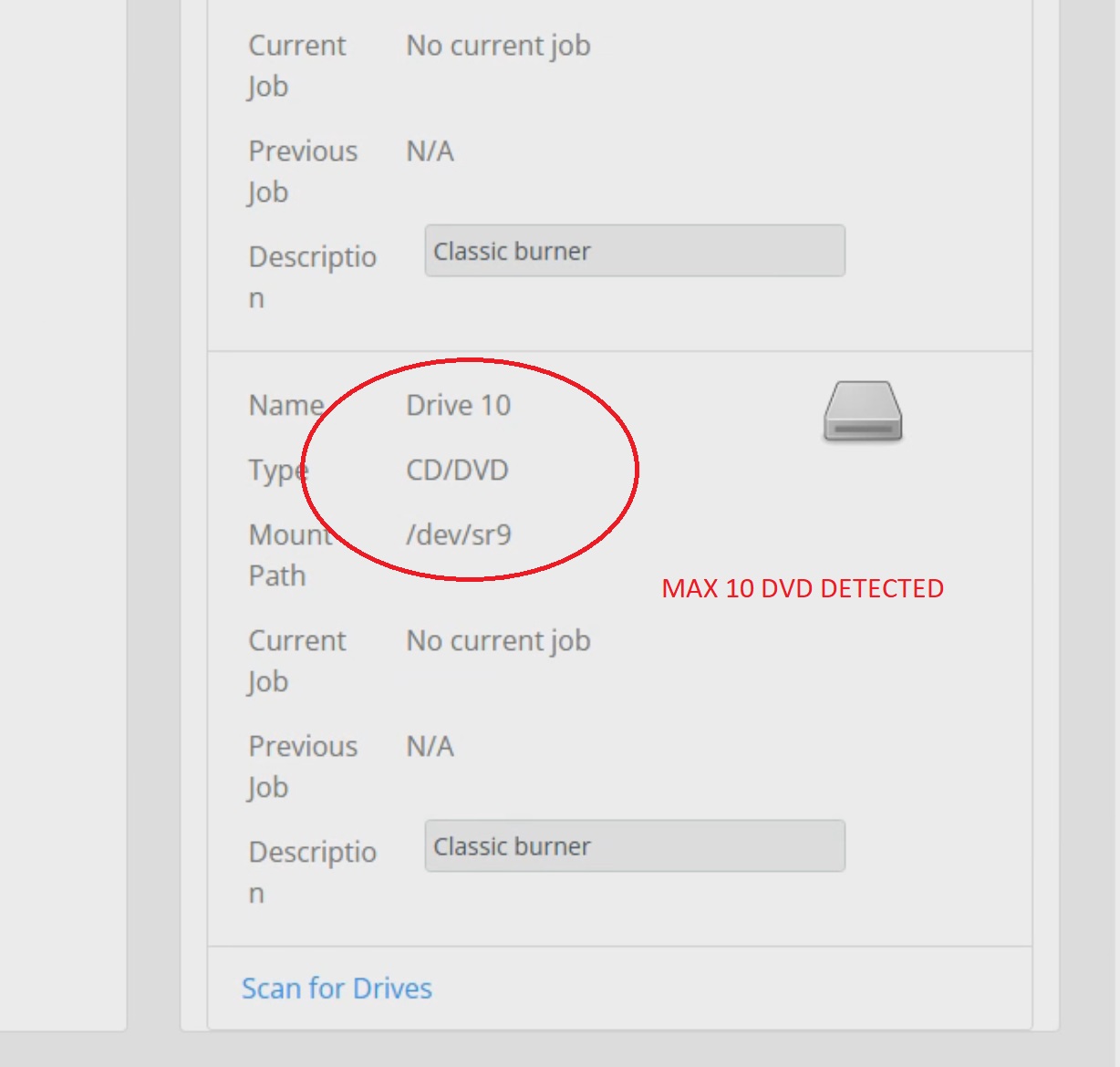Viewport: 1120px width, 1067px height.
Task: Select the /dev/sr9 mount path text
Action: (x=459, y=534)
